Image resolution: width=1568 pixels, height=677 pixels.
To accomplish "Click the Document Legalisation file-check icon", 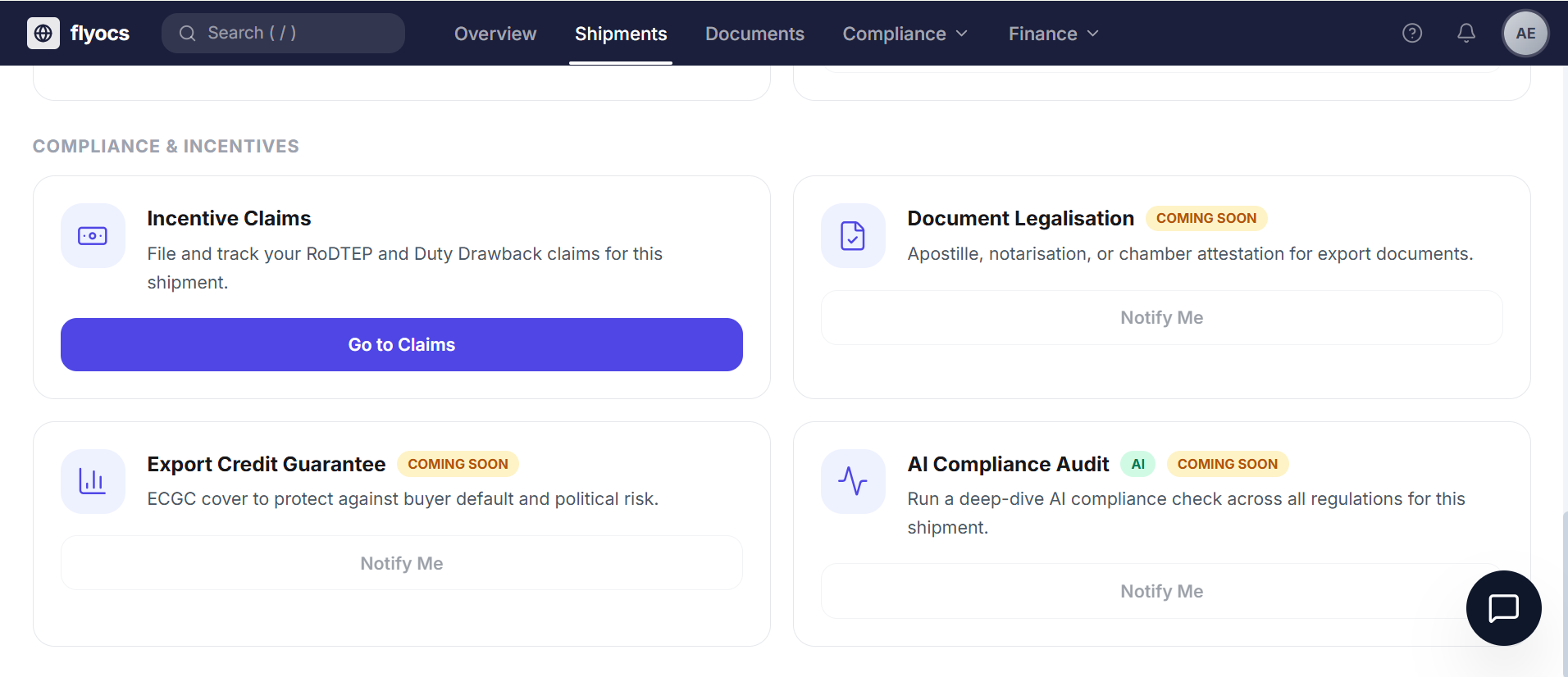I will click(x=853, y=236).
